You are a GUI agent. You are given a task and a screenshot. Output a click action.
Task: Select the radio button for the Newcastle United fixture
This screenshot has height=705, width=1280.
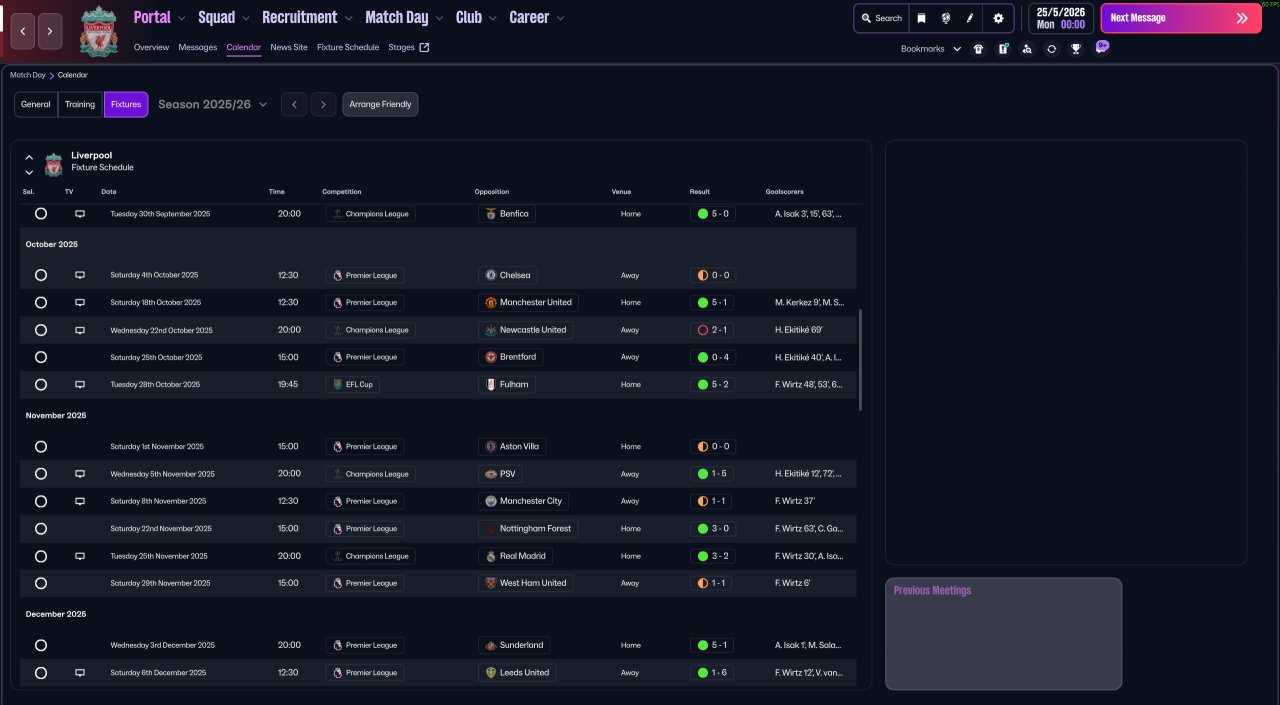click(41, 330)
